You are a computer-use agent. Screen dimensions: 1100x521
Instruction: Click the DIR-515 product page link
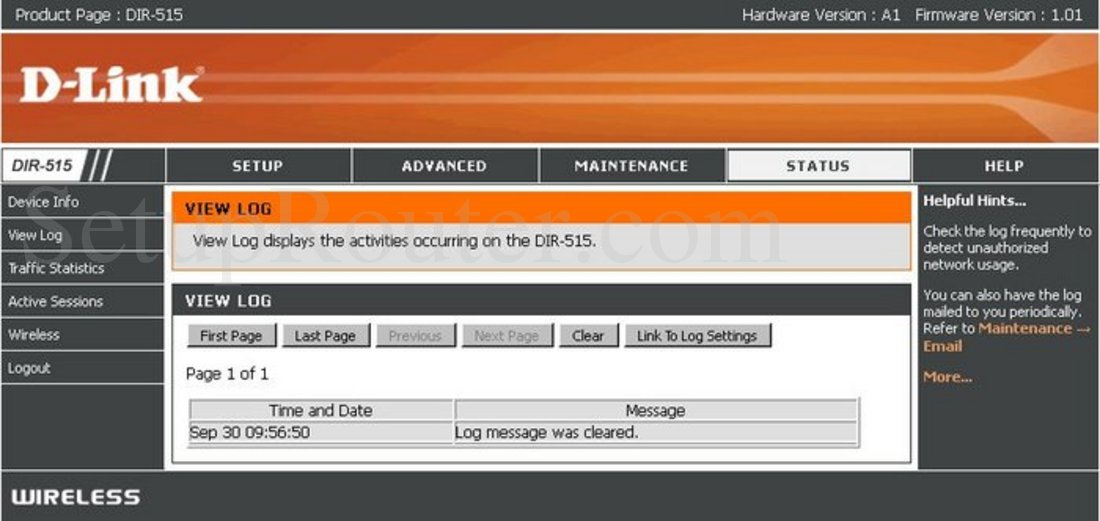click(x=99, y=15)
